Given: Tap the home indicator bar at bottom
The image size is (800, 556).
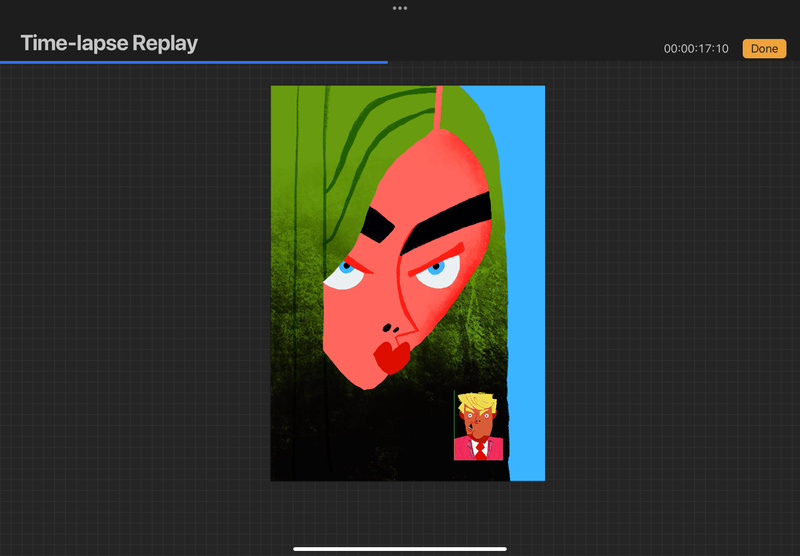Looking at the screenshot, I should (x=400, y=548).
